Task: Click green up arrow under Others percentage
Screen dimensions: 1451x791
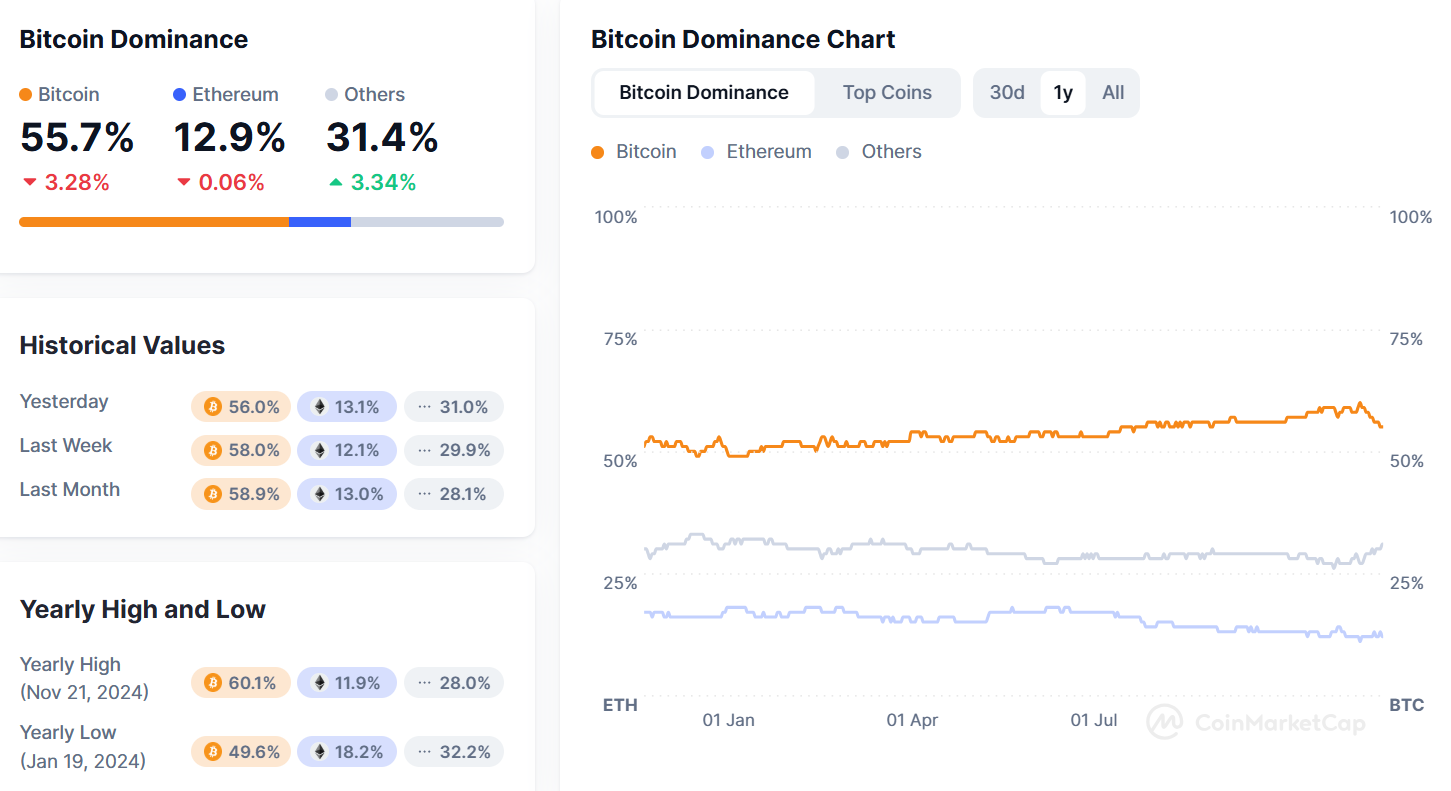Action: (x=335, y=182)
